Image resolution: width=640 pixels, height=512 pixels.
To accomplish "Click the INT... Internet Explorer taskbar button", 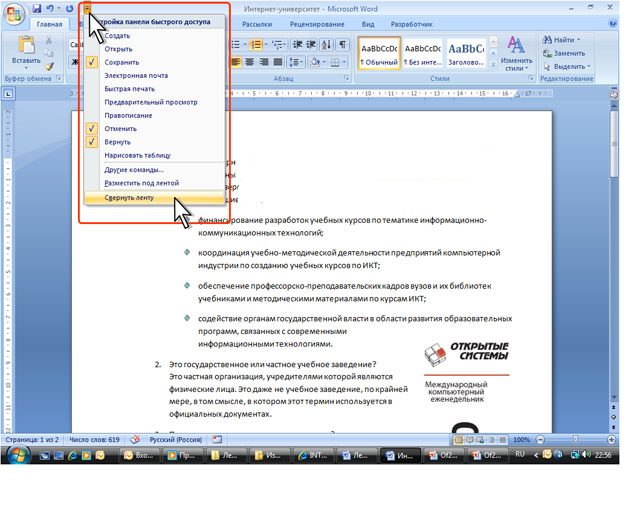I will click(x=312, y=455).
